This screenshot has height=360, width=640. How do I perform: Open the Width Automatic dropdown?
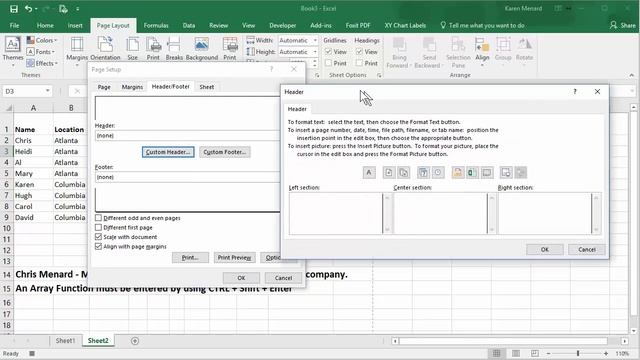tap(315, 40)
